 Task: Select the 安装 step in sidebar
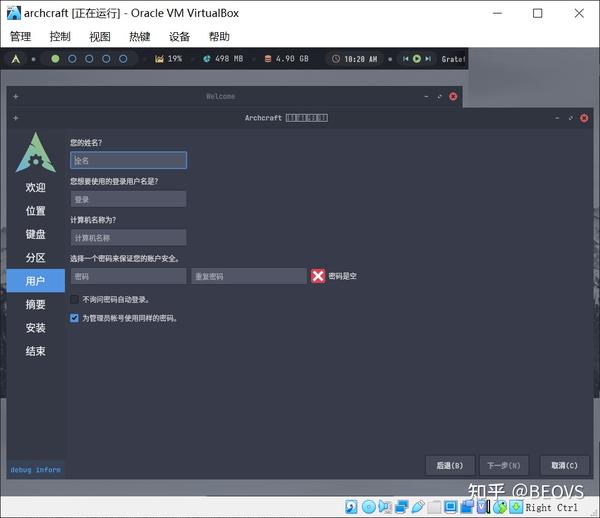36,327
